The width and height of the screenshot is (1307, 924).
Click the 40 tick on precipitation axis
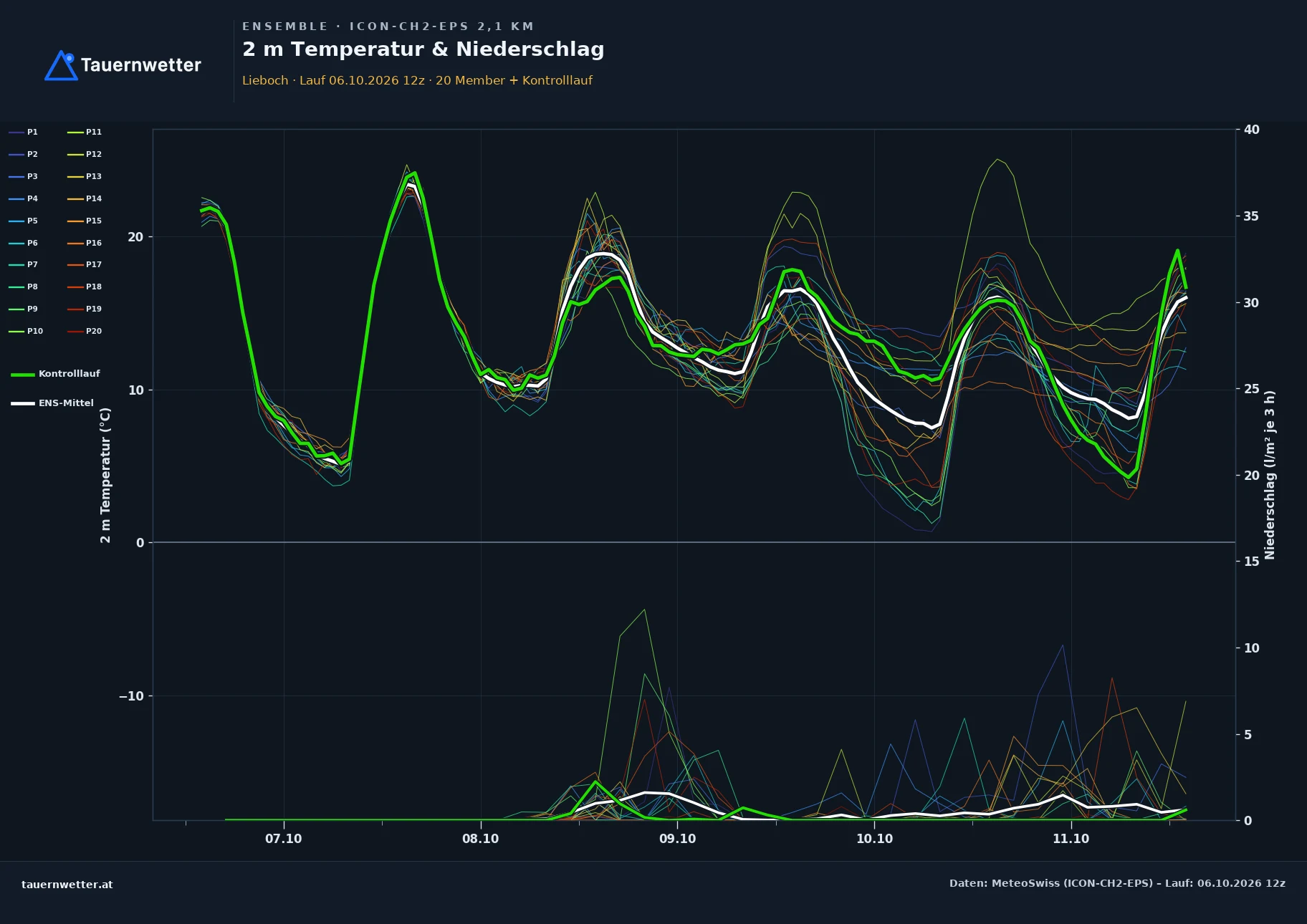tap(1252, 130)
